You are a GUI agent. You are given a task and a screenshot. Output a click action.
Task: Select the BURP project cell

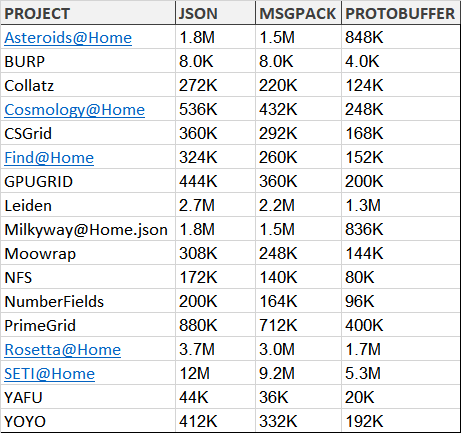pos(88,61)
